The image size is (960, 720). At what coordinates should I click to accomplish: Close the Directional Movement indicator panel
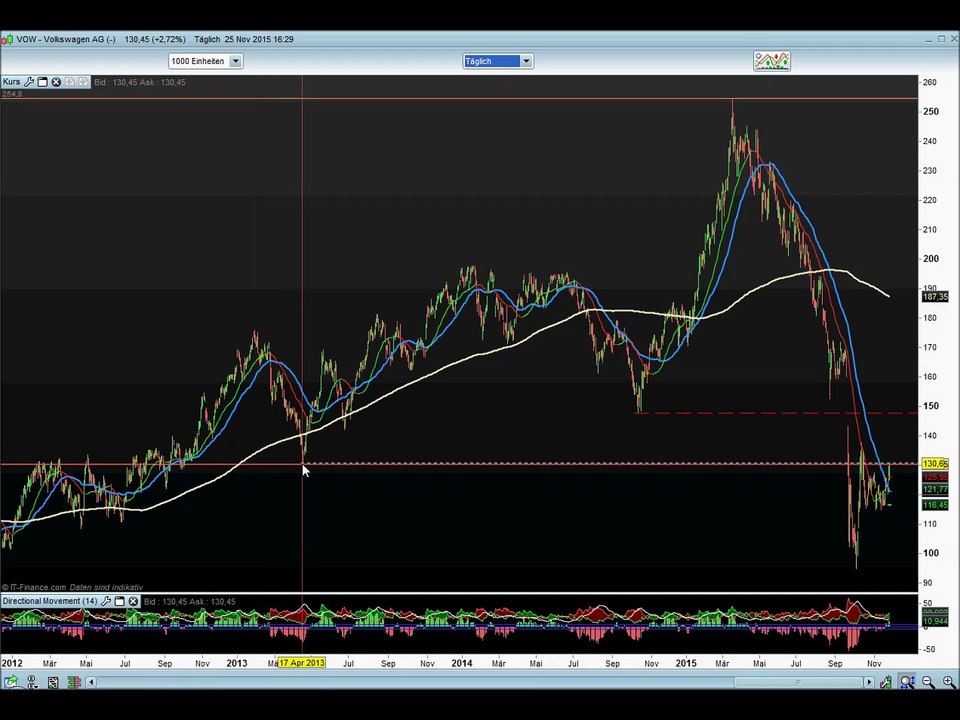click(x=133, y=601)
